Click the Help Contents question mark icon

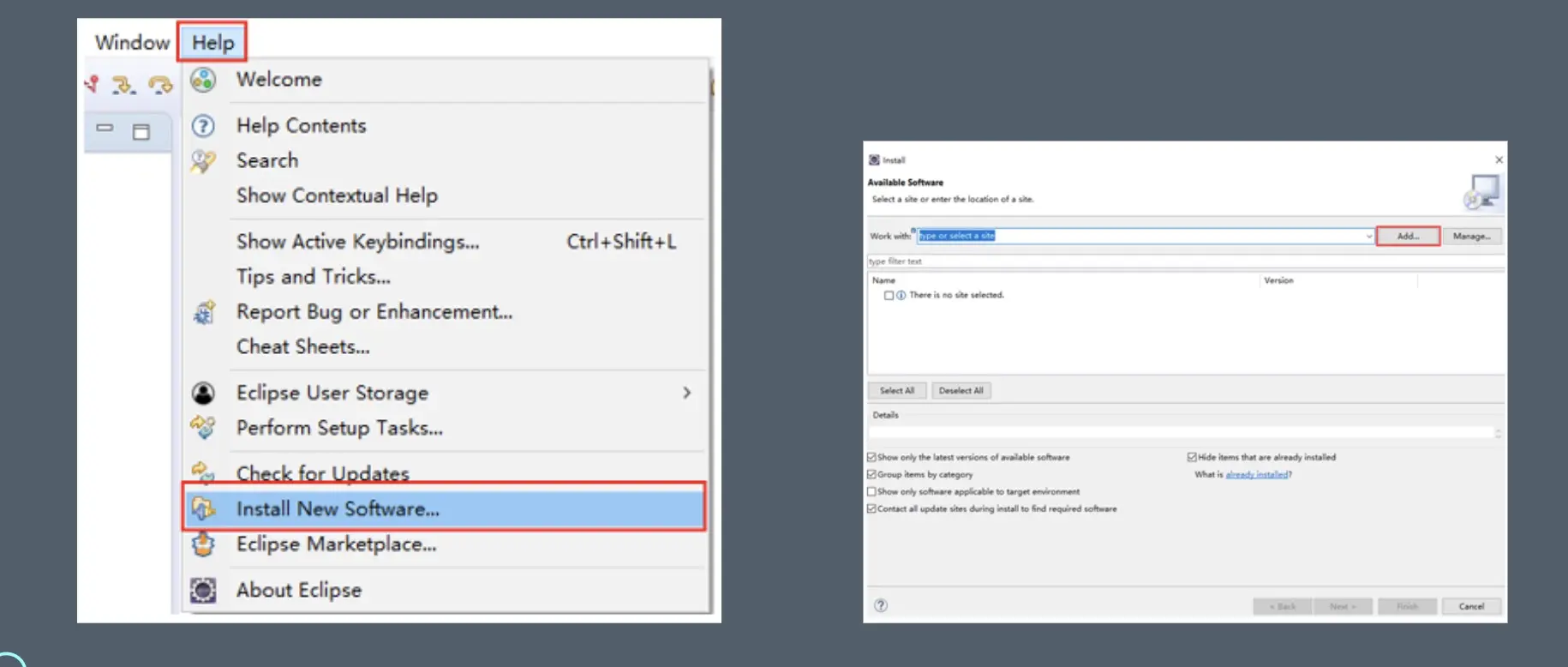tap(203, 126)
